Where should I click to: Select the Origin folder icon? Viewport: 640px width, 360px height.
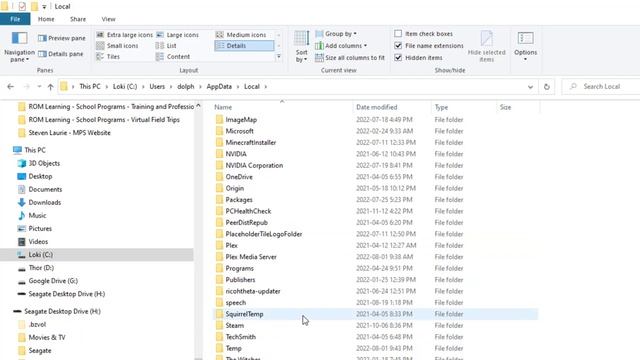tap(219, 188)
